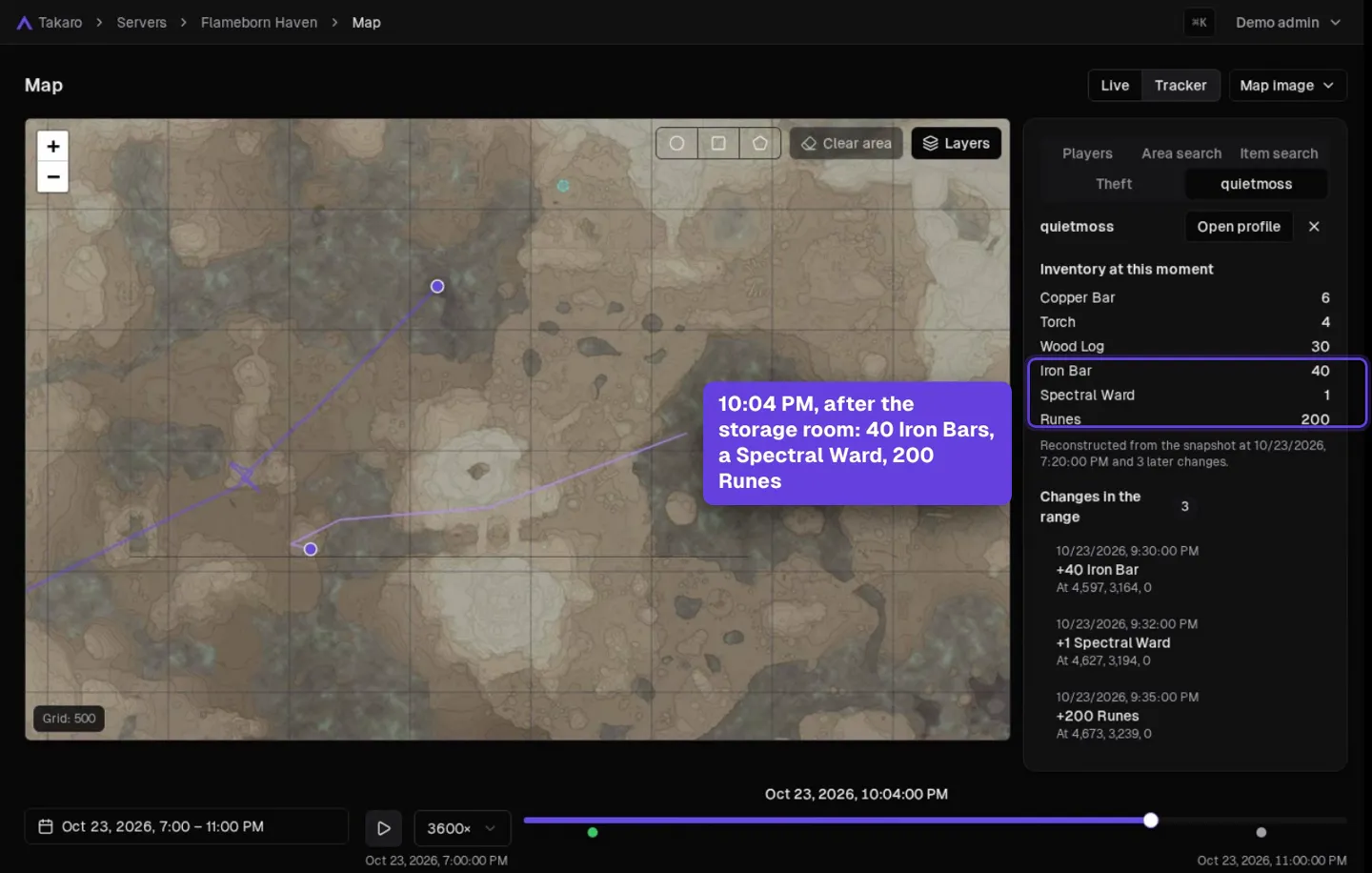Select the +1 Spectral Ward change entry
The height and width of the screenshot is (873, 1372).
(x=1185, y=642)
